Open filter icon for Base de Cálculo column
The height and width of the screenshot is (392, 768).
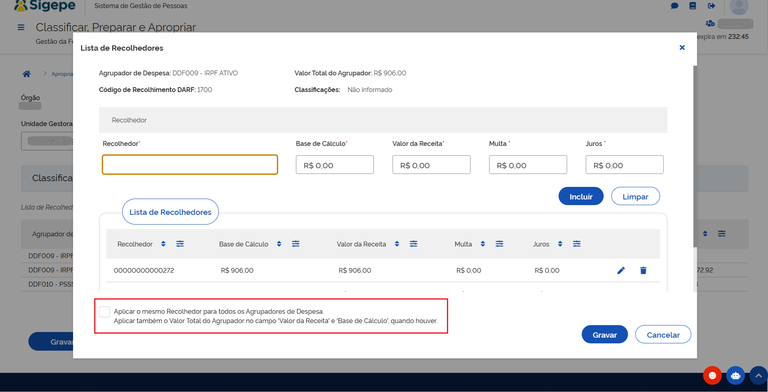coord(295,244)
